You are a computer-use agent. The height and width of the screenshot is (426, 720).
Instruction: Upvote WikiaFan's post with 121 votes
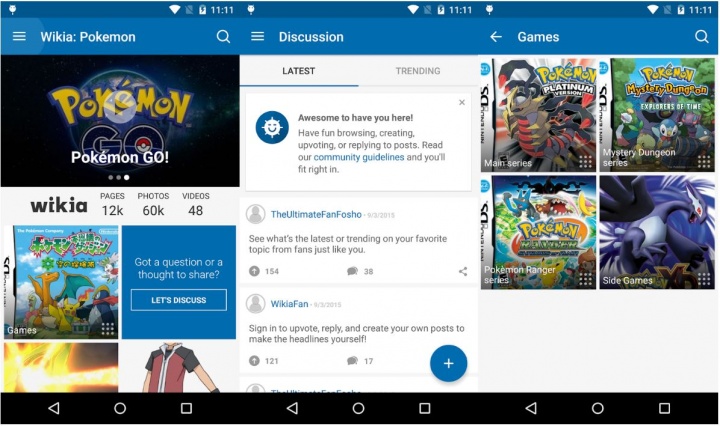click(254, 361)
